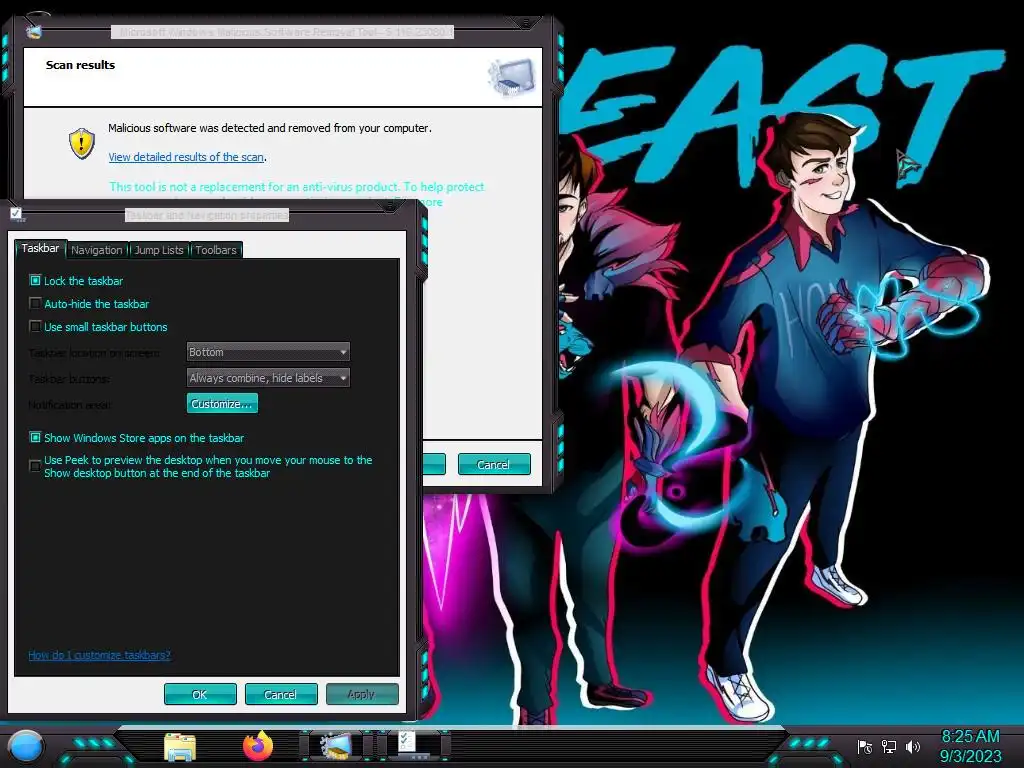Click Cancel in the Removal Tool window

tap(494, 464)
